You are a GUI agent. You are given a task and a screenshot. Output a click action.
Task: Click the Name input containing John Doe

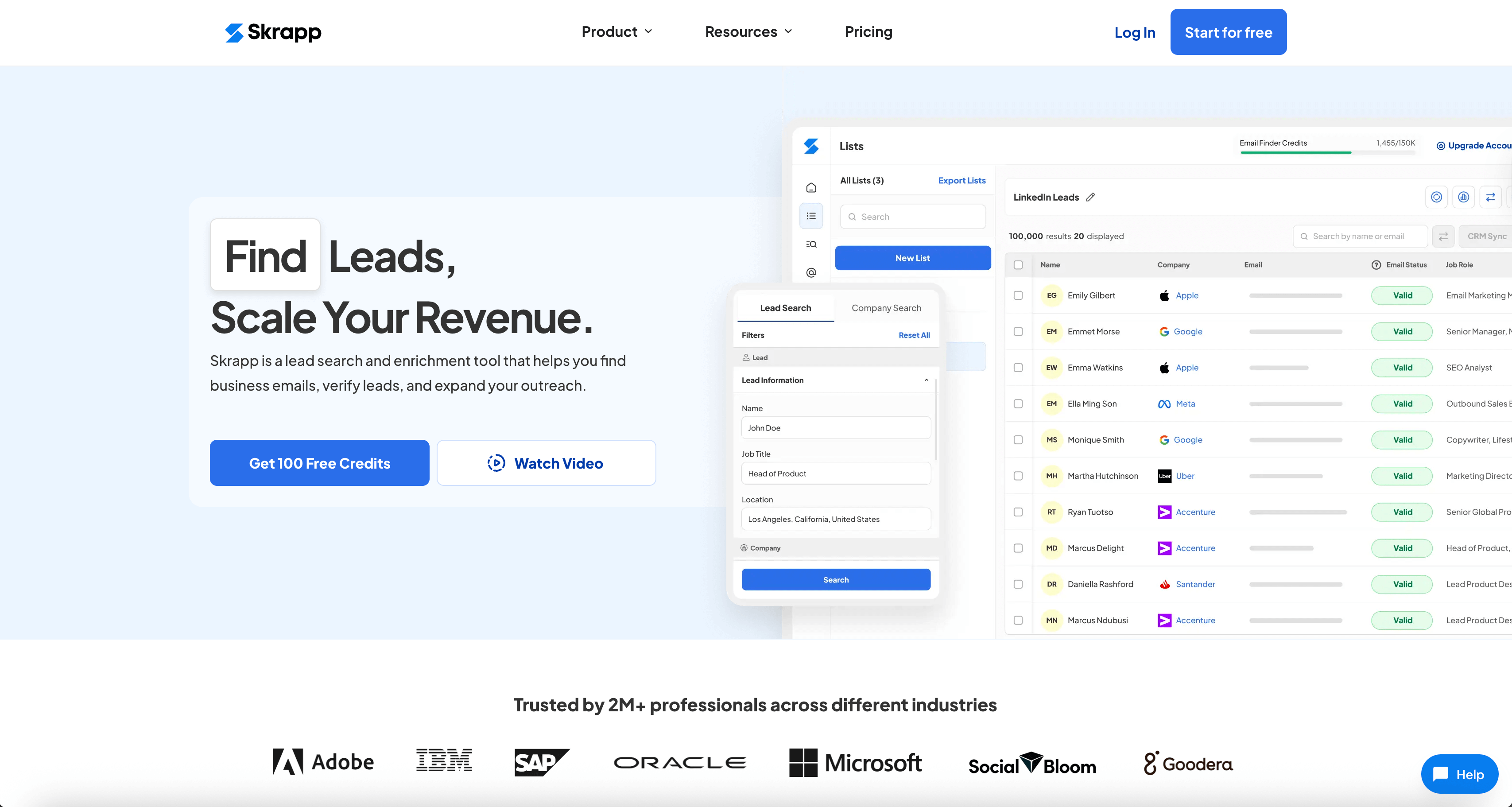pyautogui.click(x=836, y=427)
